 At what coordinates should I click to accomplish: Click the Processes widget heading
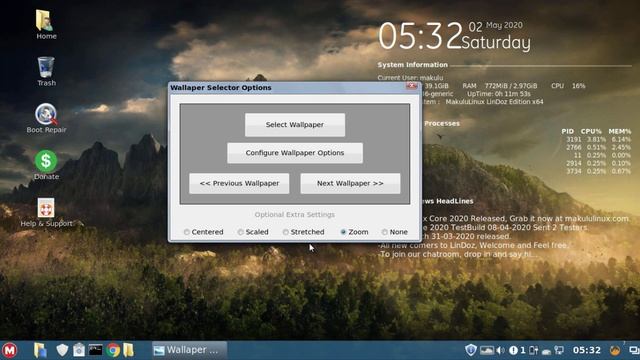pos(442,123)
